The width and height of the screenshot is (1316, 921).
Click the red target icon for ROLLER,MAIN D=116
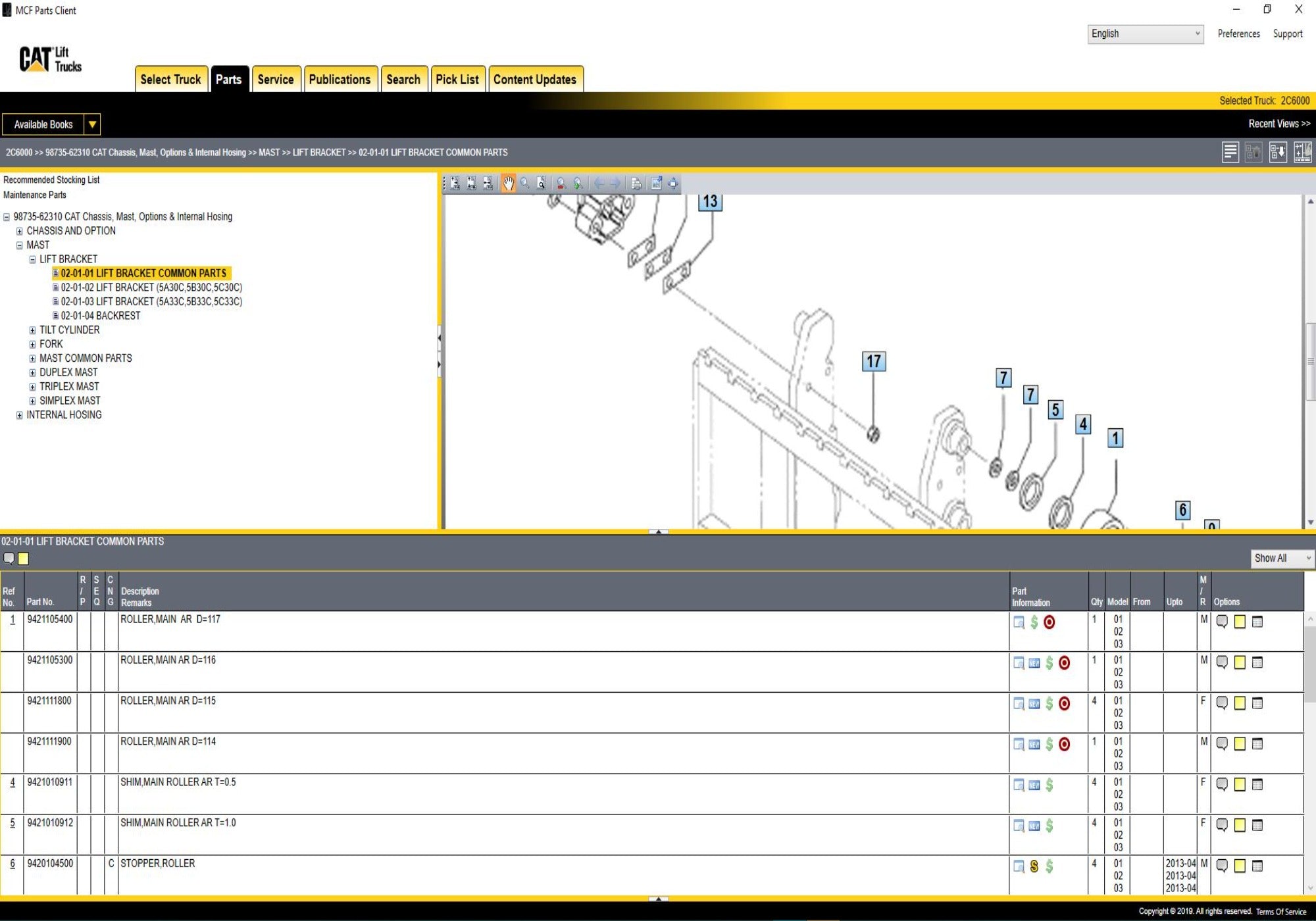(1064, 663)
